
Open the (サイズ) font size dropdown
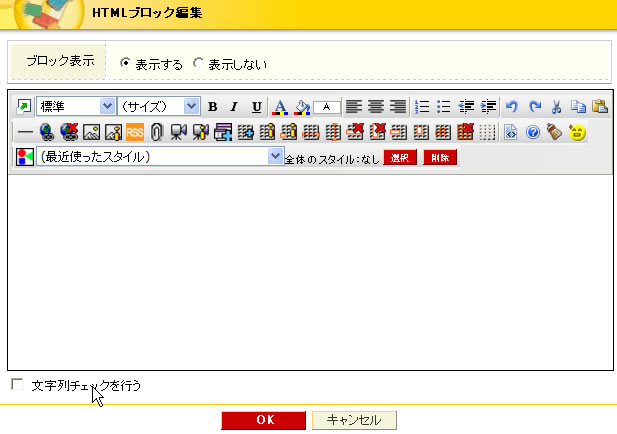click(159, 107)
